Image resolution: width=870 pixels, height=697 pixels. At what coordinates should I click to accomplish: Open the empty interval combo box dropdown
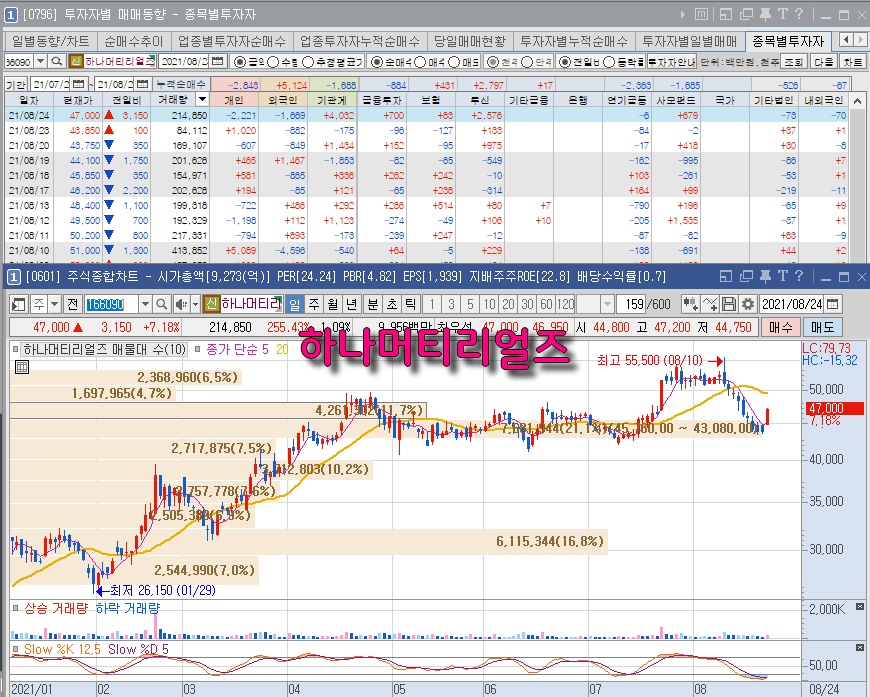pyautogui.click(x=607, y=304)
